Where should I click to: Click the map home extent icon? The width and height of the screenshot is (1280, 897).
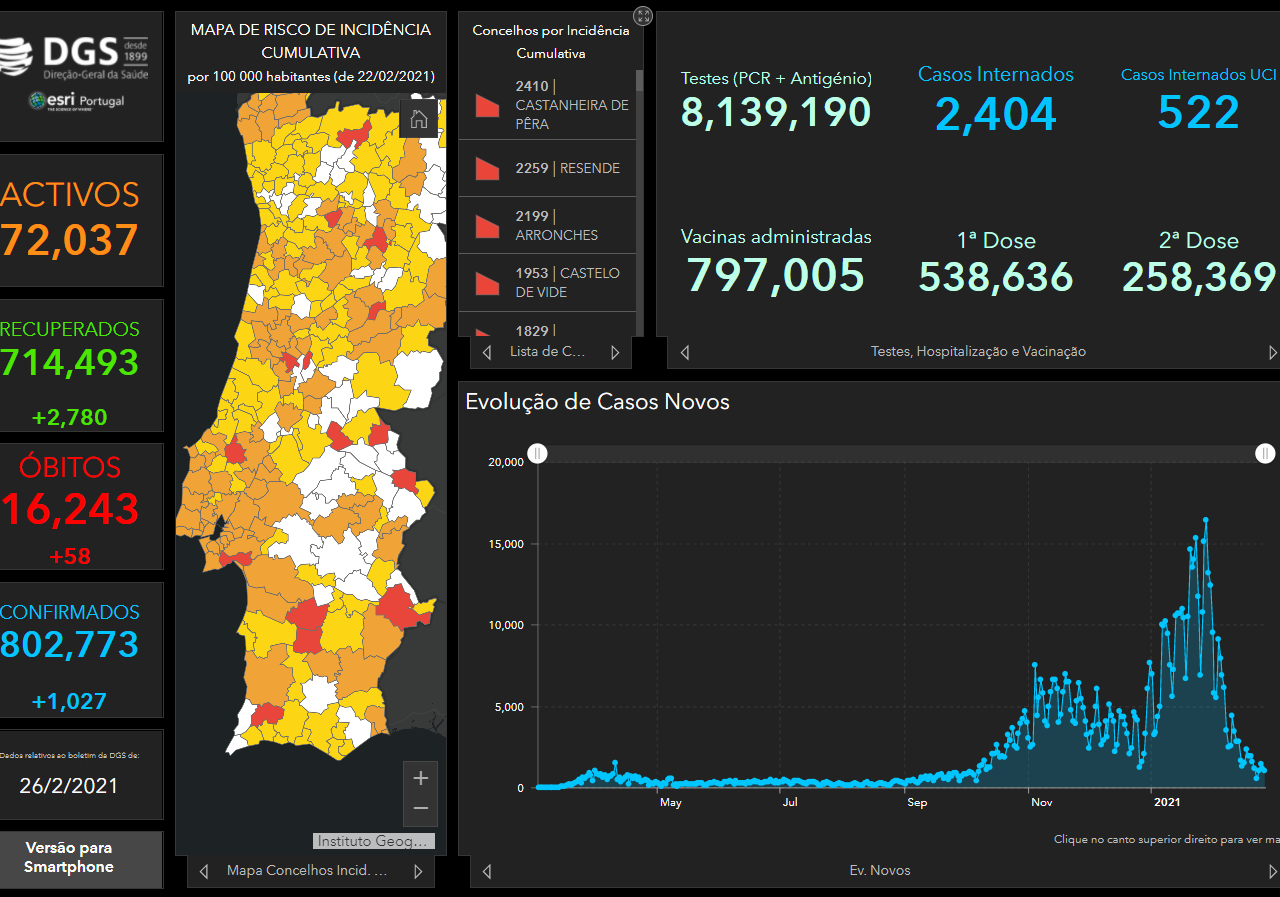[x=419, y=119]
